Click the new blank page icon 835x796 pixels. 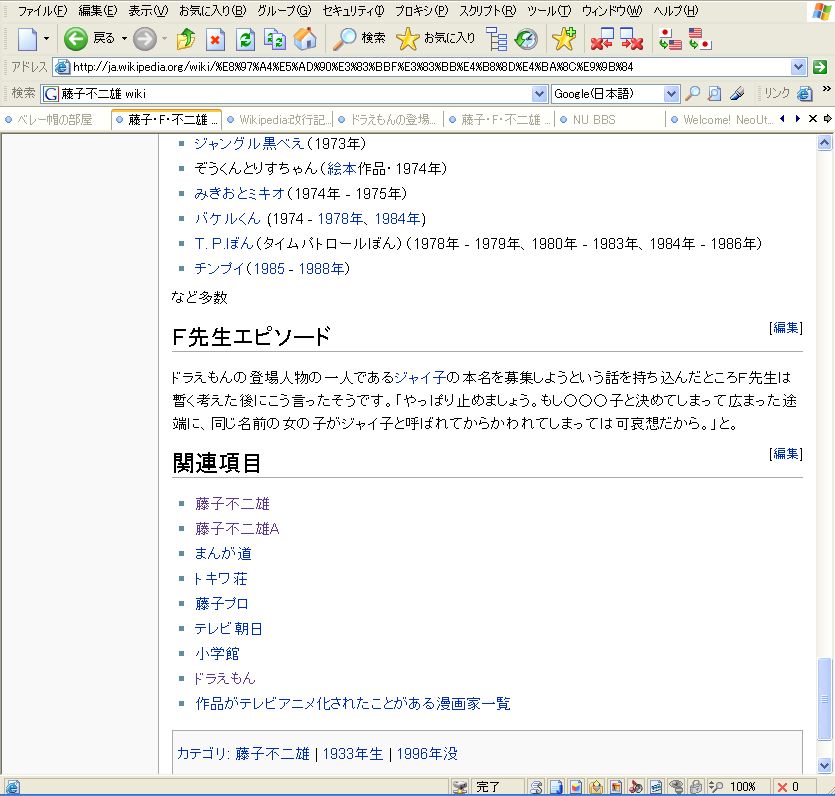tap(28, 39)
